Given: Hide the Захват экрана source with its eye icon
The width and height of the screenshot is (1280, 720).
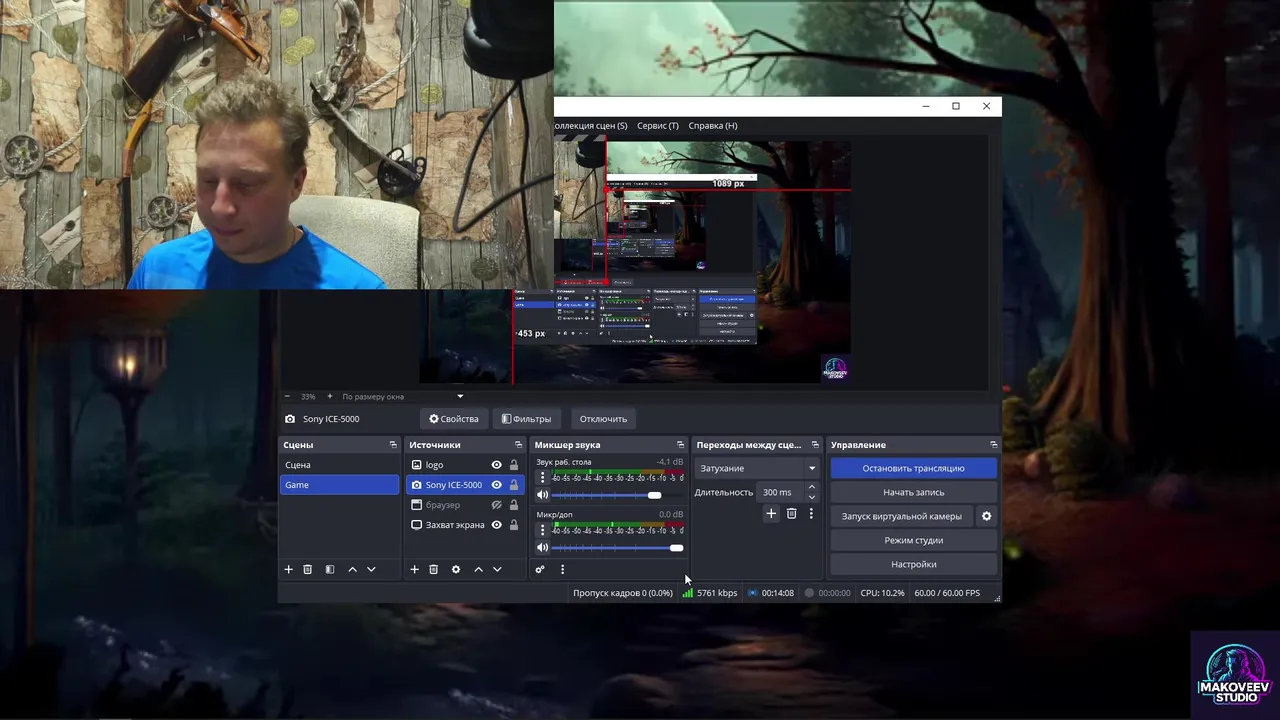Looking at the screenshot, I should (x=496, y=525).
